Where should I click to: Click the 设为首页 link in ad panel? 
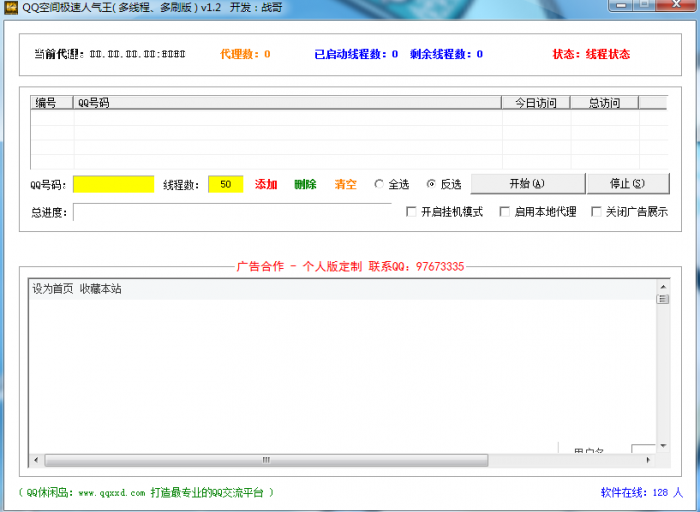pyautogui.click(x=53, y=289)
